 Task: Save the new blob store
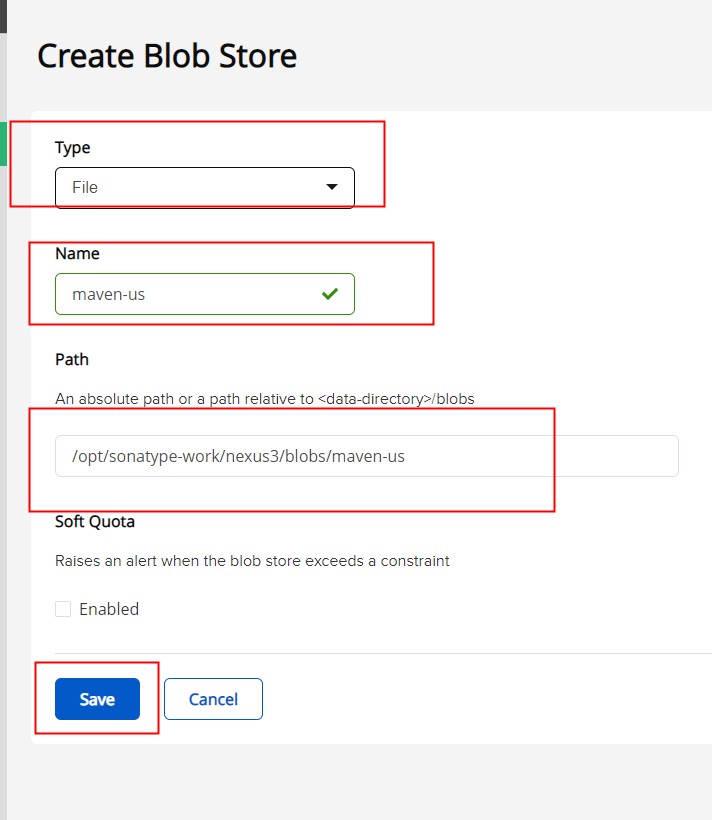97,699
